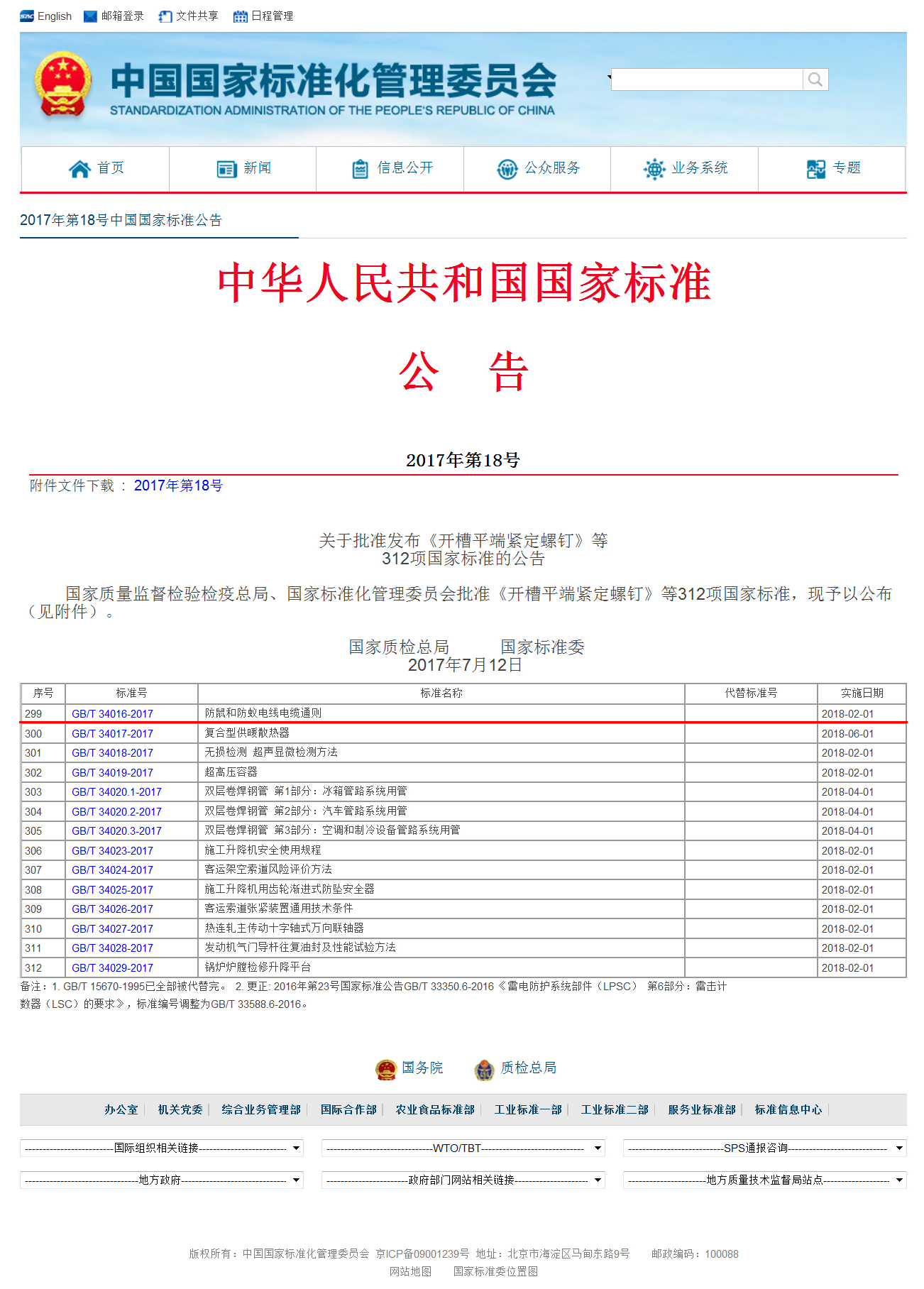Open the 工业标准二部 link
This screenshot has width=924, height=1289.
[615, 1109]
